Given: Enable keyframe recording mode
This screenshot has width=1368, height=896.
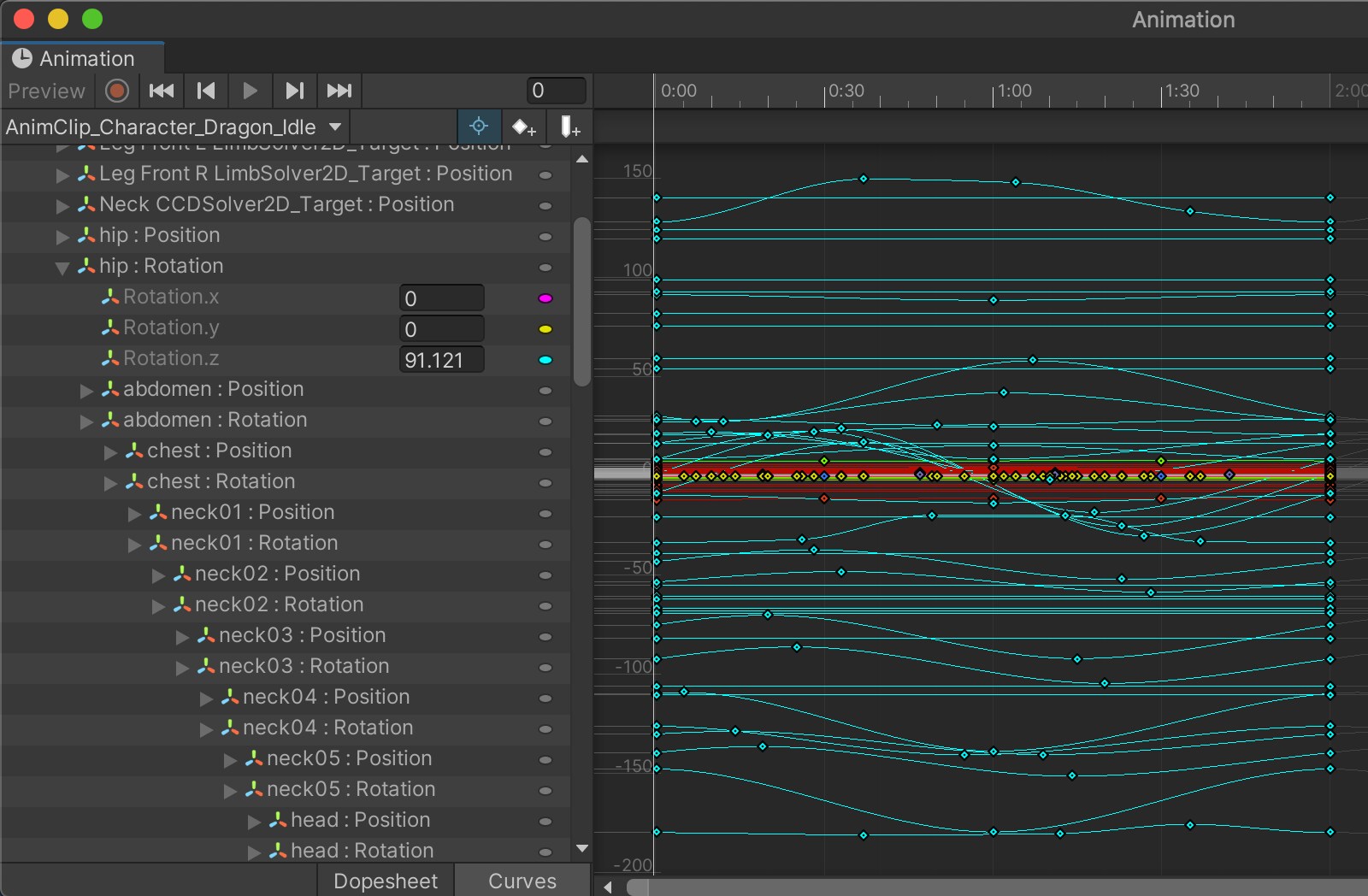Looking at the screenshot, I should coord(117,91).
